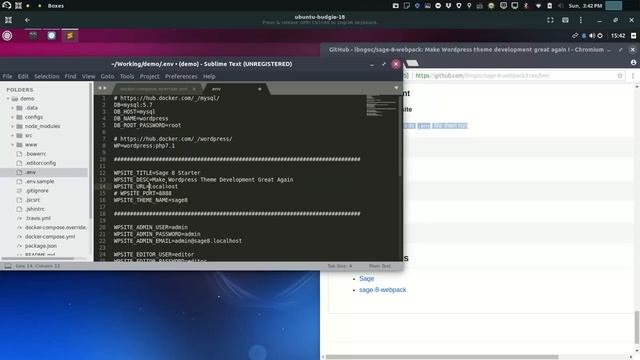Open the Chromium three-dot menu
Viewport: 640px width, 360px height.
pos(633,76)
